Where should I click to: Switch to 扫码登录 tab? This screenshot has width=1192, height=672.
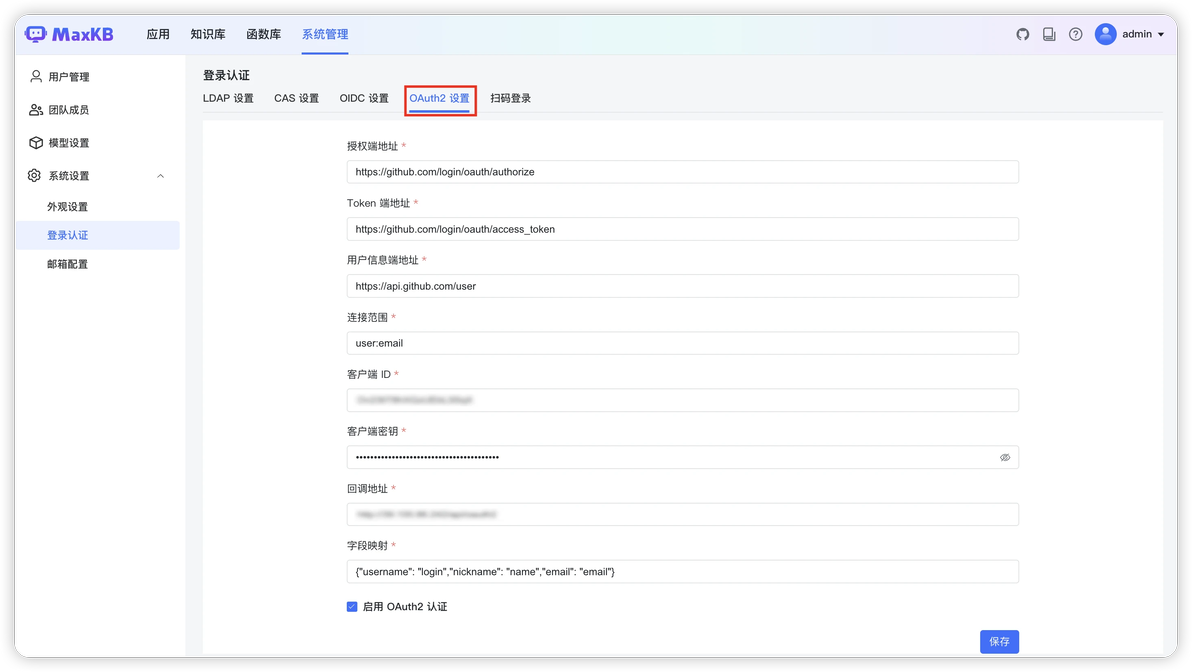click(x=510, y=98)
